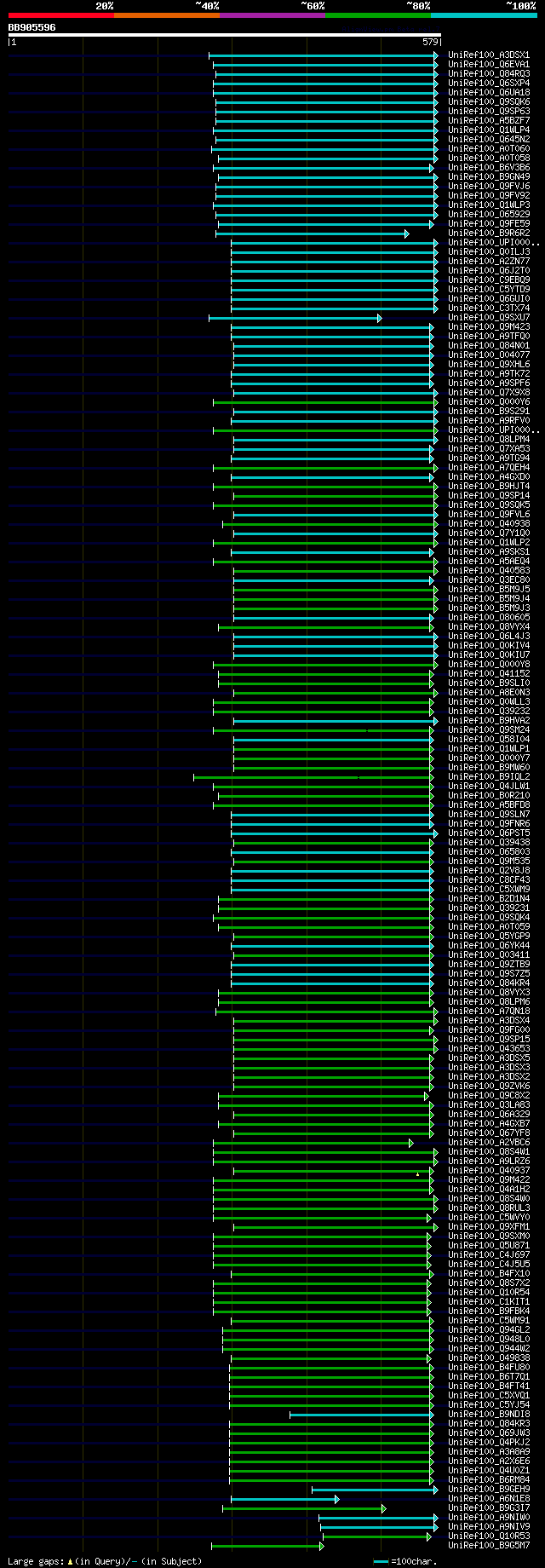The width and height of the screenshot is (545, 1568).
Task: Select hit label UniRef100_B9R6R2
Action: (x=489, y=233)
